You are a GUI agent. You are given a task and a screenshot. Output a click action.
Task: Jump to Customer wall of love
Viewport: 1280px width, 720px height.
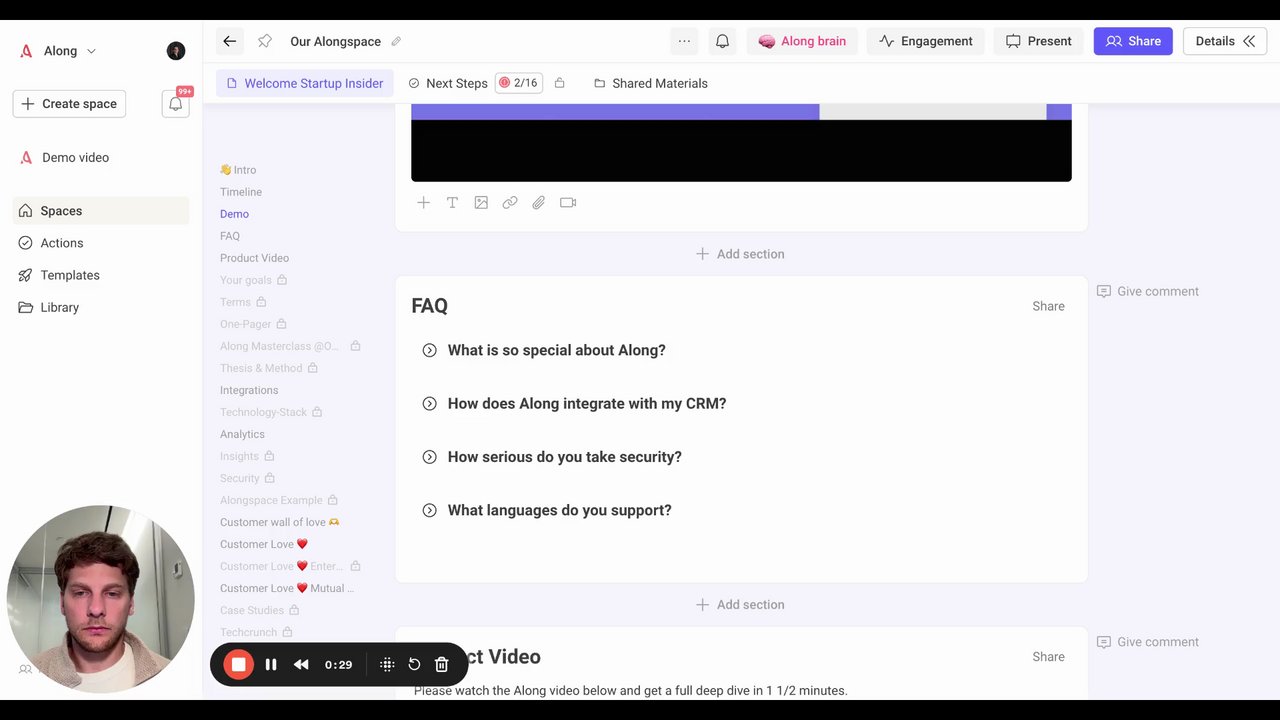click(x=280, y=522)
